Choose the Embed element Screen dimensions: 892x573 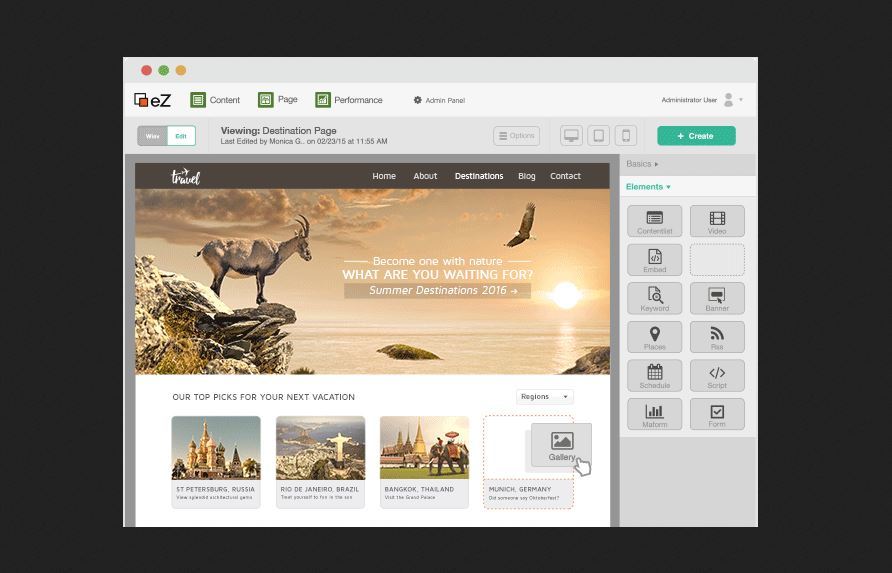pyautogui.click(x=654, y=260)
